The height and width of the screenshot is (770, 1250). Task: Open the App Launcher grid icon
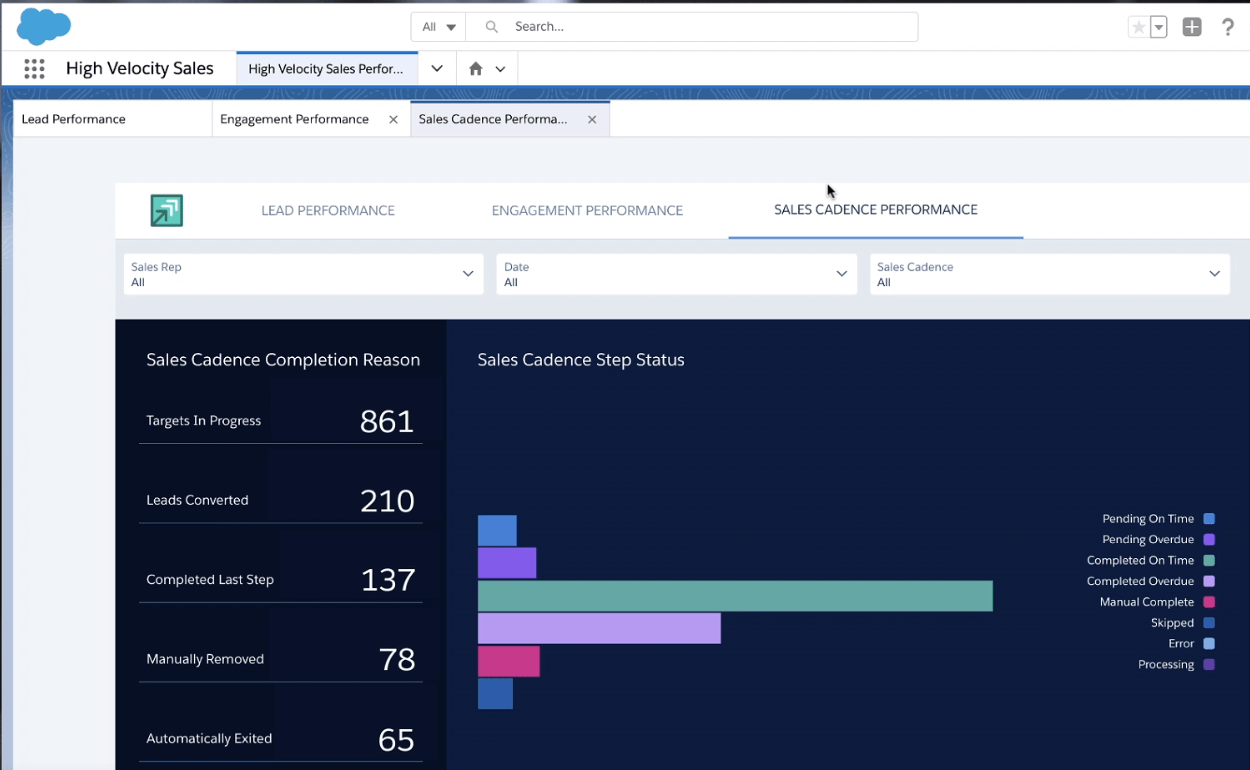click(x=34, y=68)
